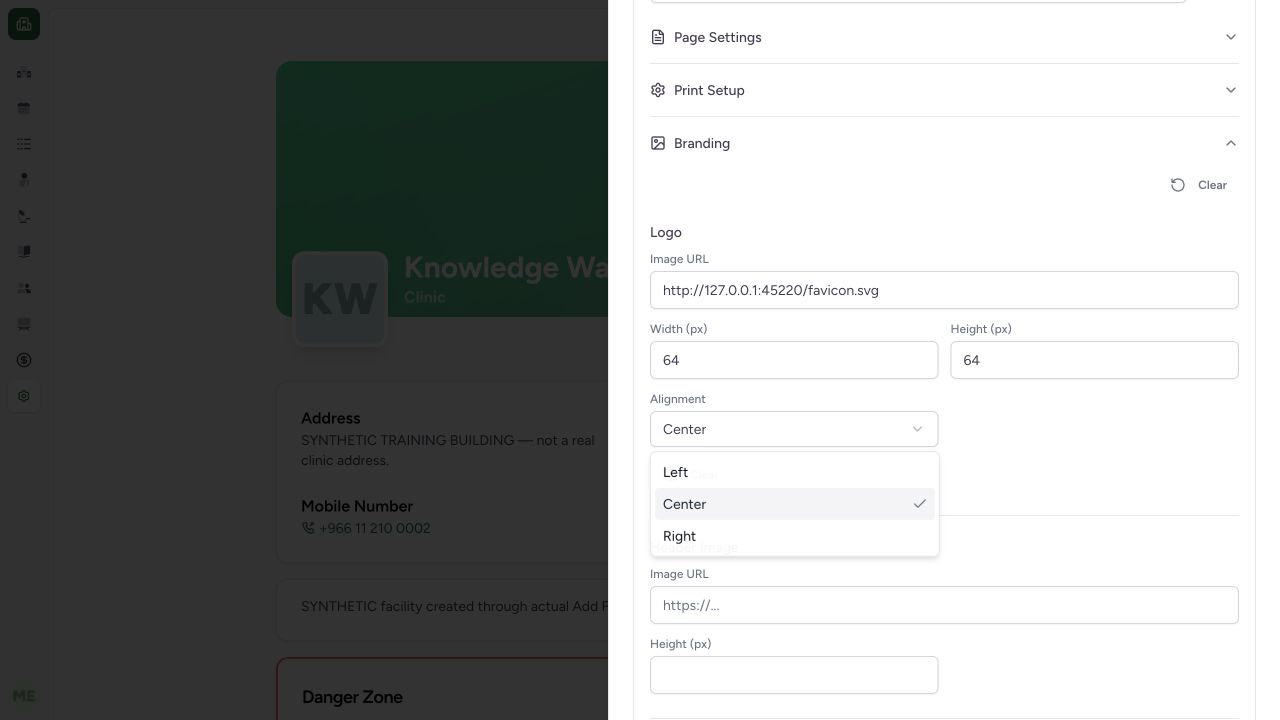Click the Logo section label

coord(666,232)
